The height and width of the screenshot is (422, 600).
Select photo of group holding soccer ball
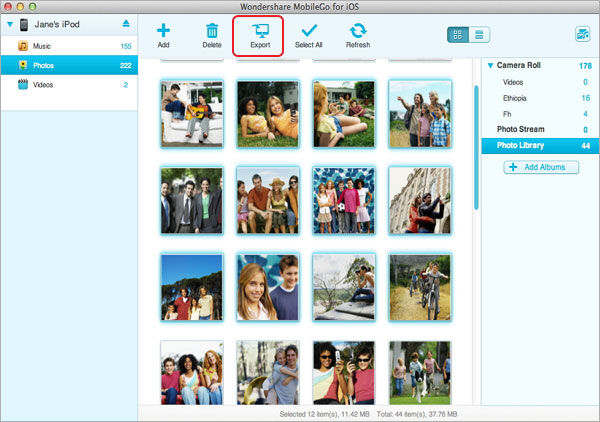(x=344, y=200)
